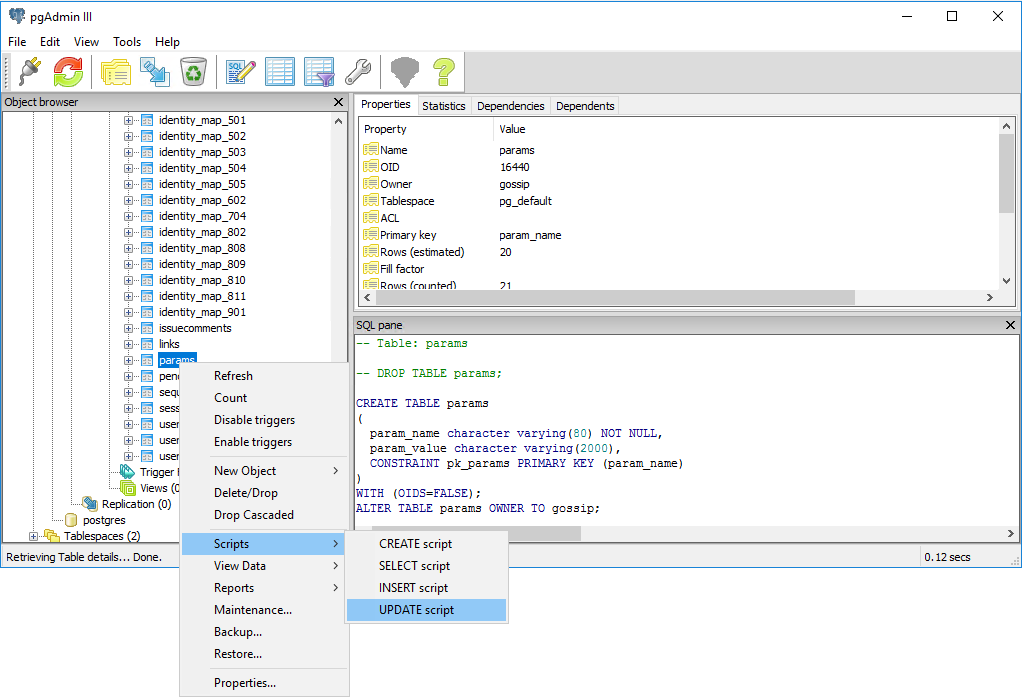This screenshot has width=1022, height=697.
Task: Select the View Data grid icon
Action: (x=280, y=72)
